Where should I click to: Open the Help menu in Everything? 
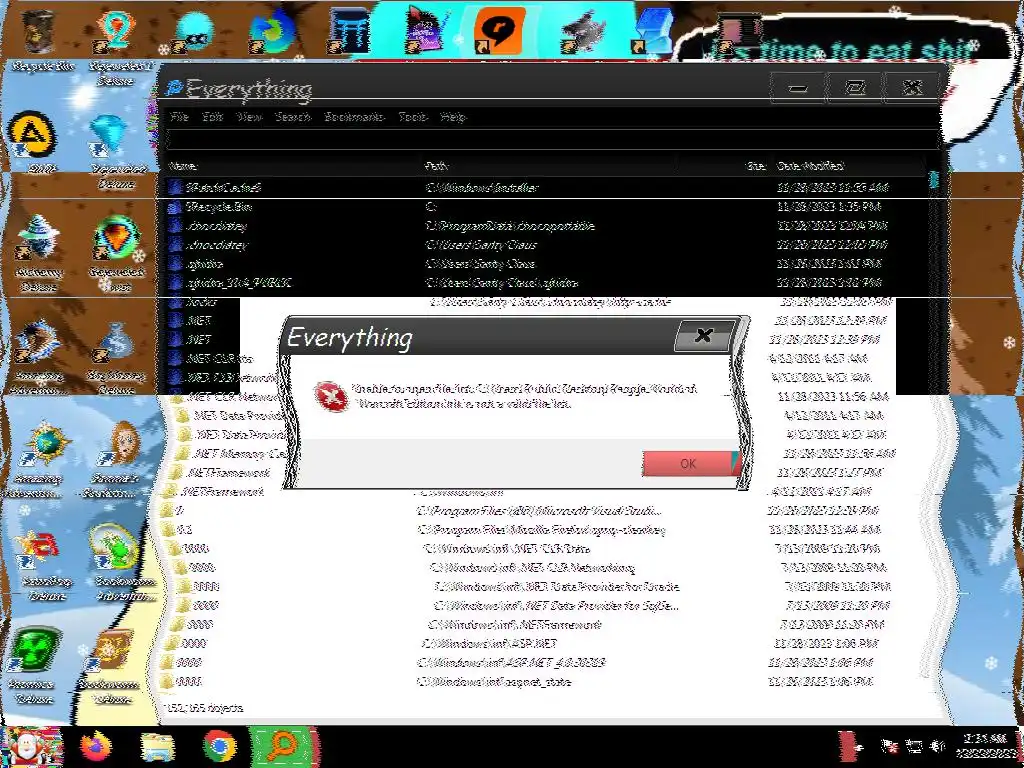pos(453,116)
